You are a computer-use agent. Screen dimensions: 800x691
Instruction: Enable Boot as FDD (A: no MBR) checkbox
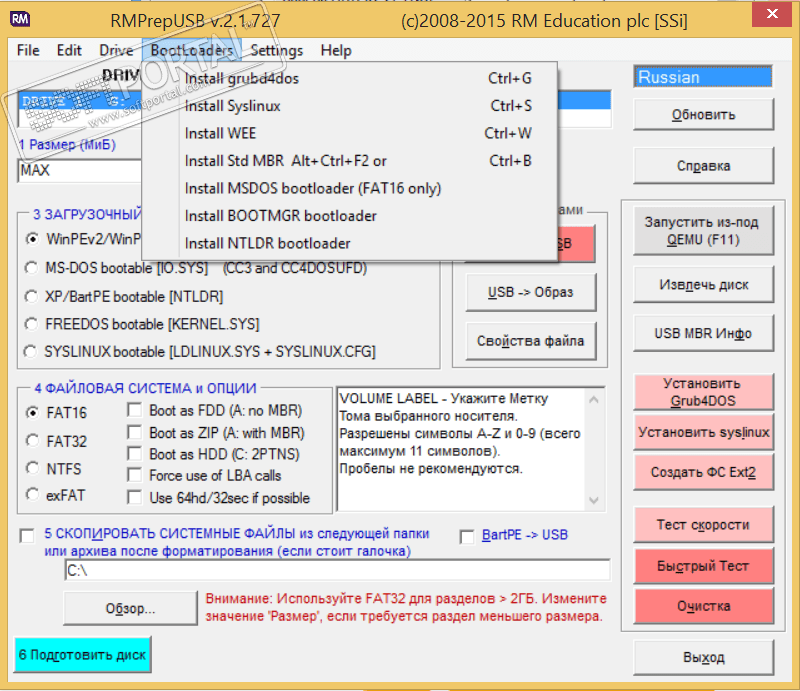coord(135,410)
